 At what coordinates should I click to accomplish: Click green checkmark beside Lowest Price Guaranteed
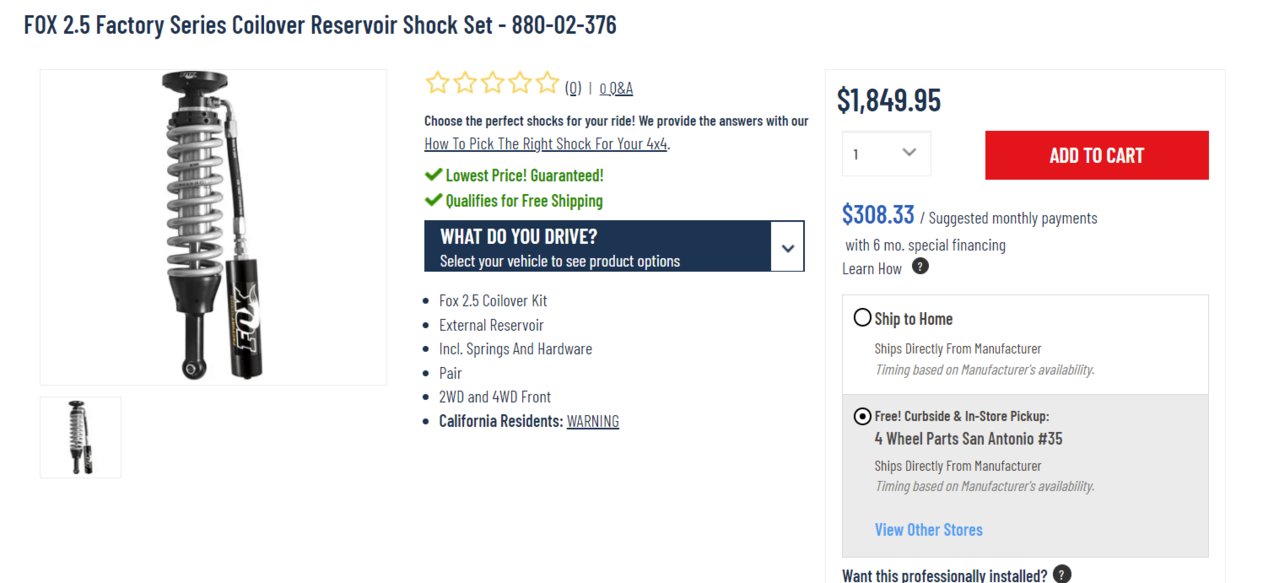click(433, 175)
